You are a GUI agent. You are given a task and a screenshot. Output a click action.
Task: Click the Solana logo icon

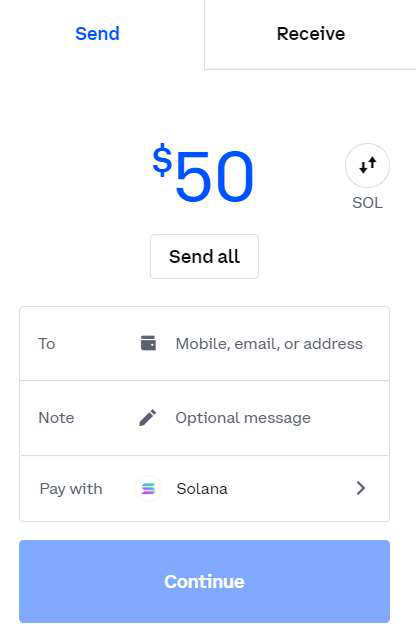(148, 488)
